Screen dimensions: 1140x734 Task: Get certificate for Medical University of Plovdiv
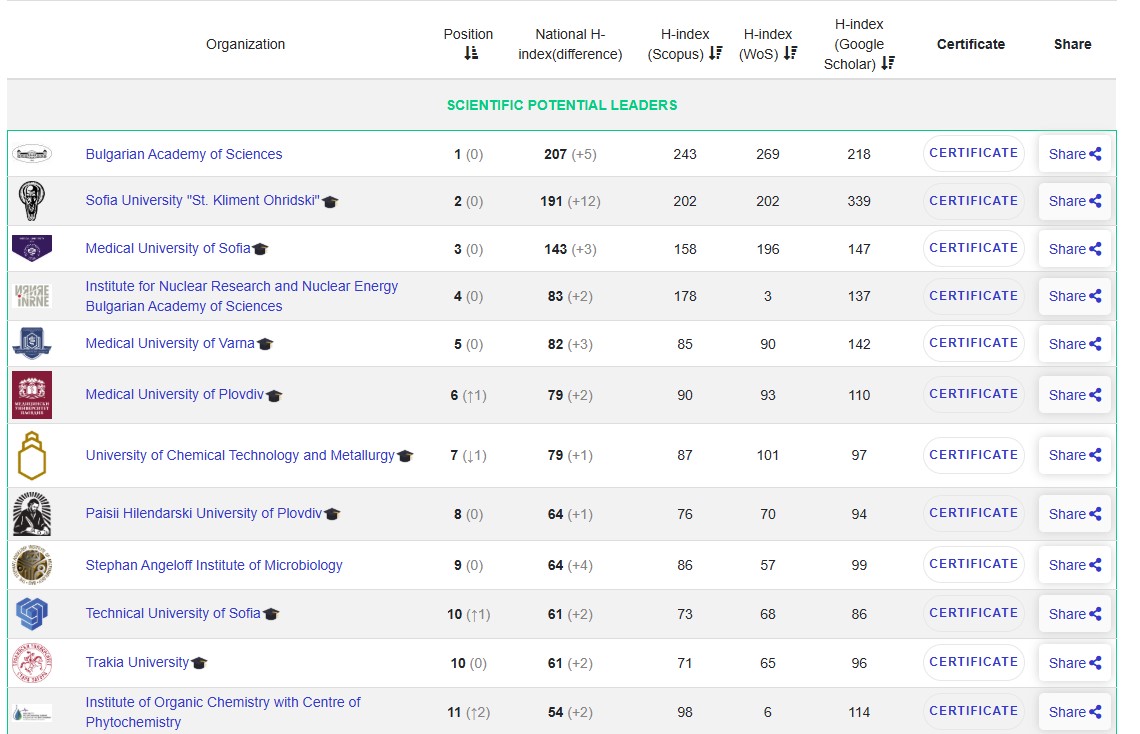(x=974, y=394)
